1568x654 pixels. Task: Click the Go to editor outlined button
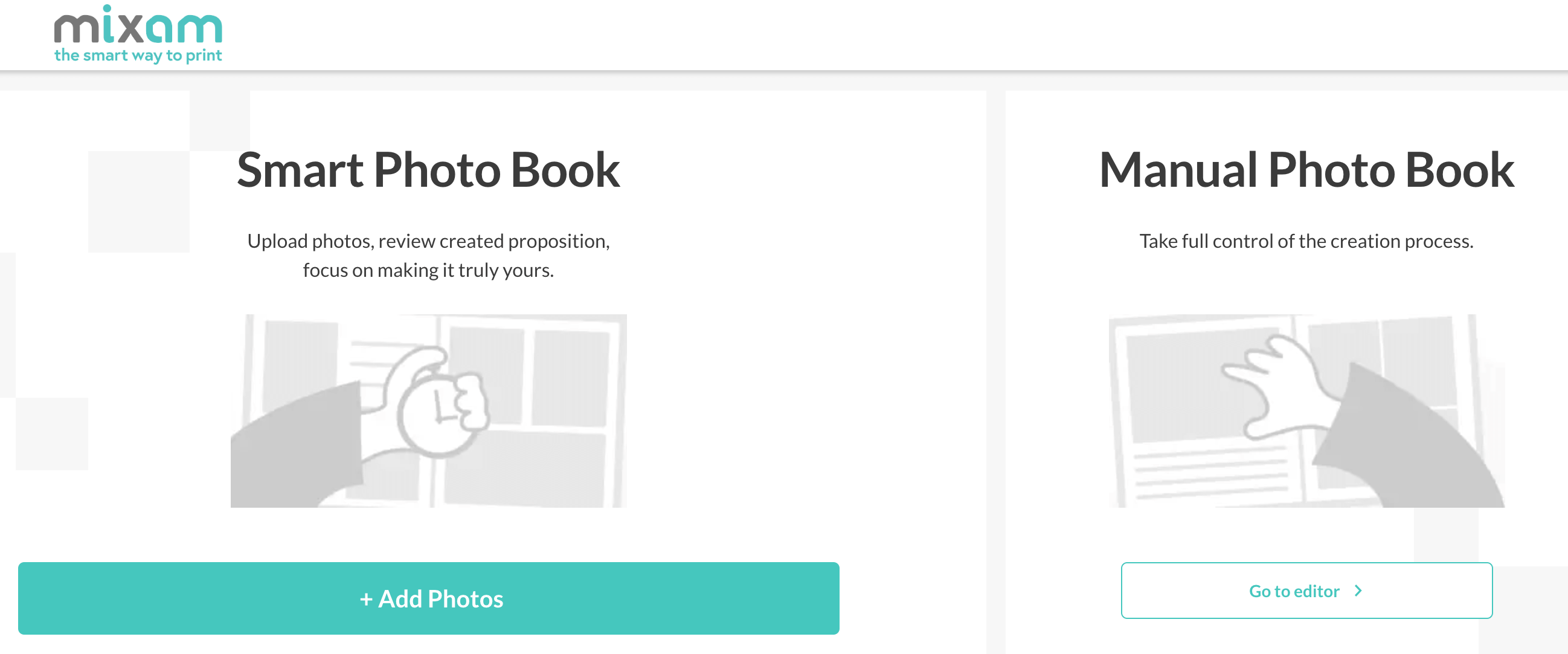1306,590
